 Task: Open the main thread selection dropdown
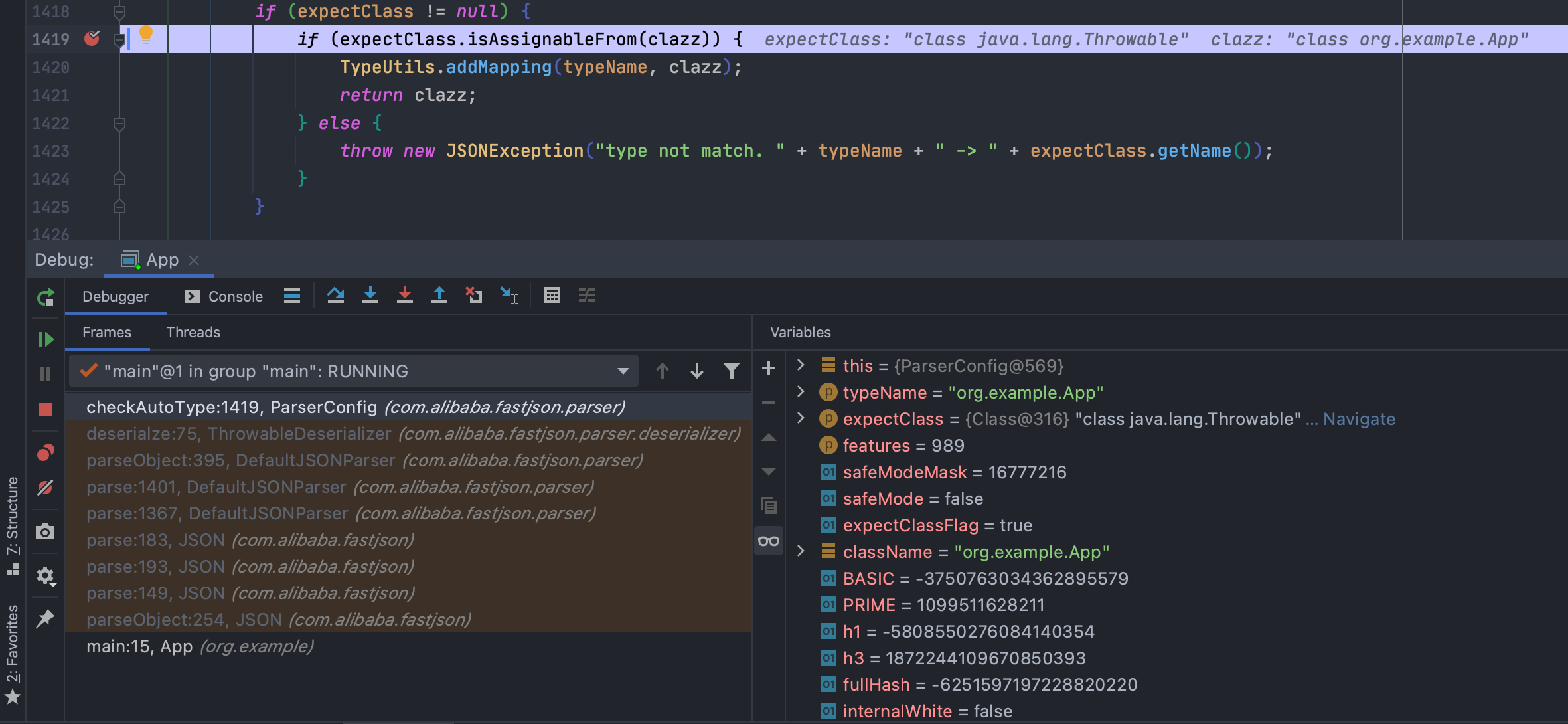coord(623,371)
